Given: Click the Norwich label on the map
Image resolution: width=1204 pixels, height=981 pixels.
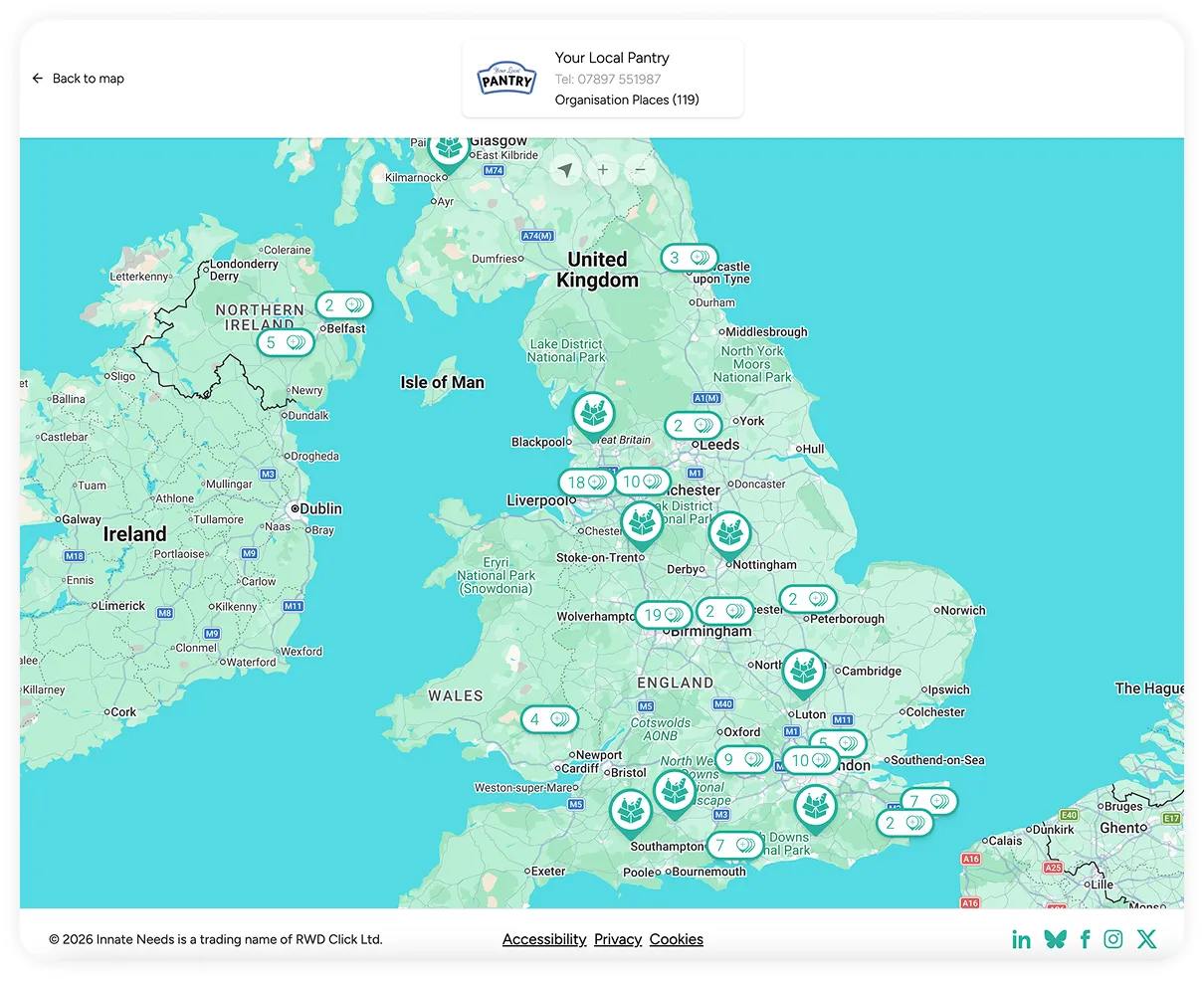Looking at the screenshot, I should [963, 610].
